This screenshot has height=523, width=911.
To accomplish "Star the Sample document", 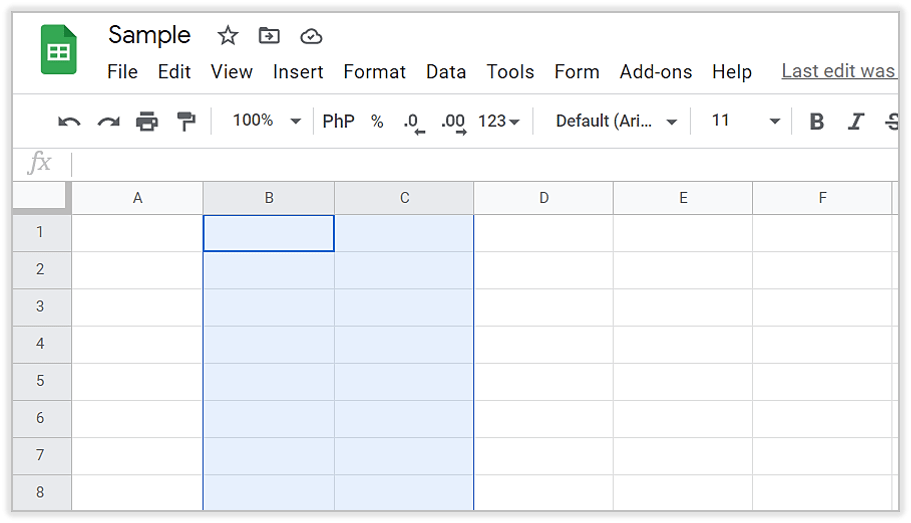I will [228, 36].
